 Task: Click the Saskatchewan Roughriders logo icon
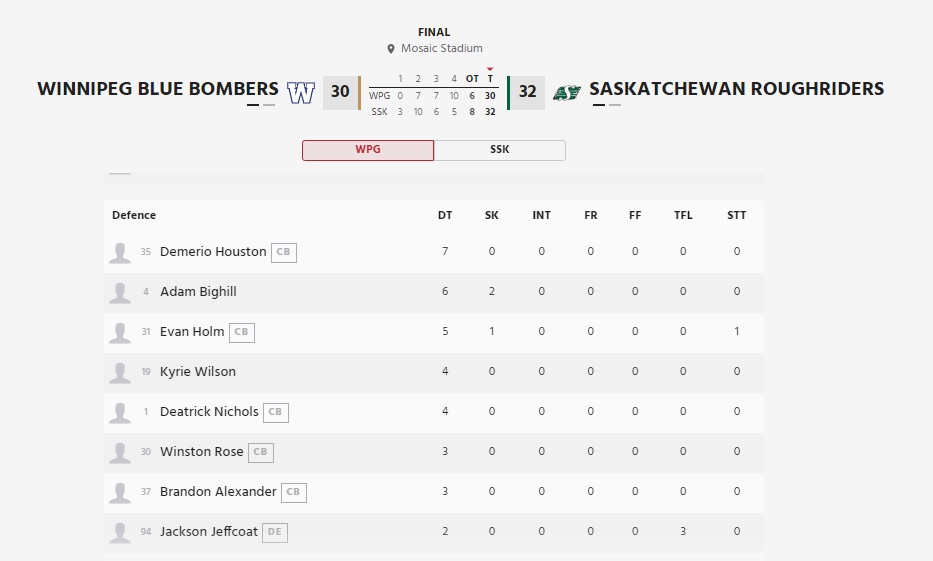(567, 92)
